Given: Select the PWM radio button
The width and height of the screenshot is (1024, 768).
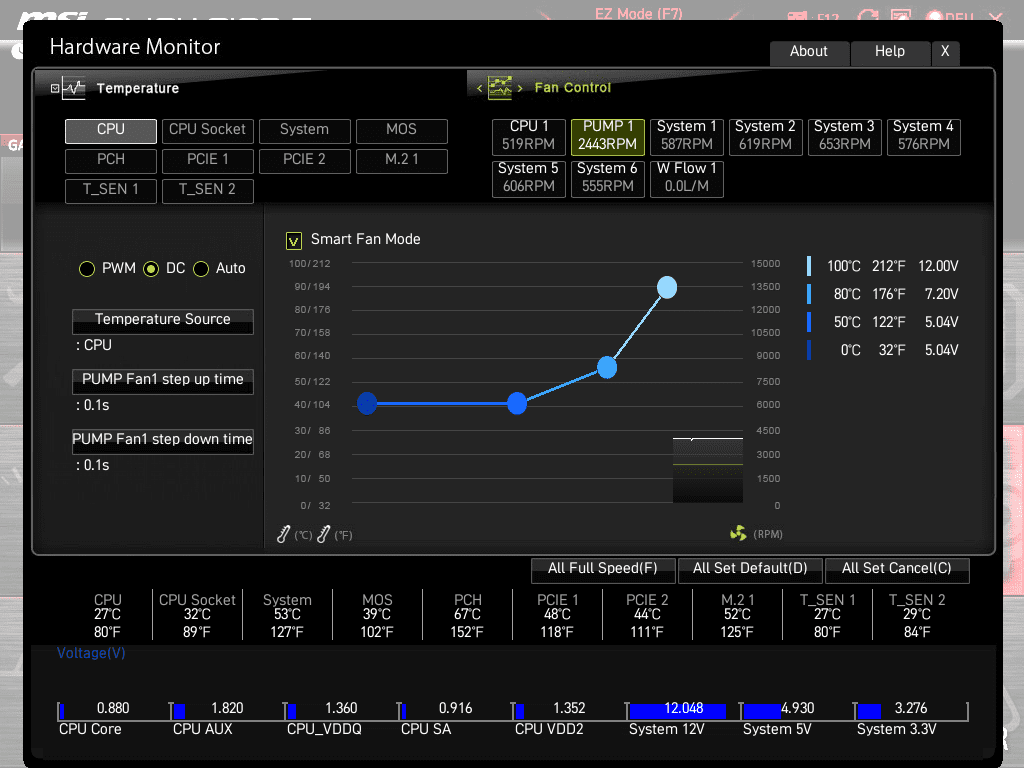Looking at the screenshot, I should click(x=87, y=269).
